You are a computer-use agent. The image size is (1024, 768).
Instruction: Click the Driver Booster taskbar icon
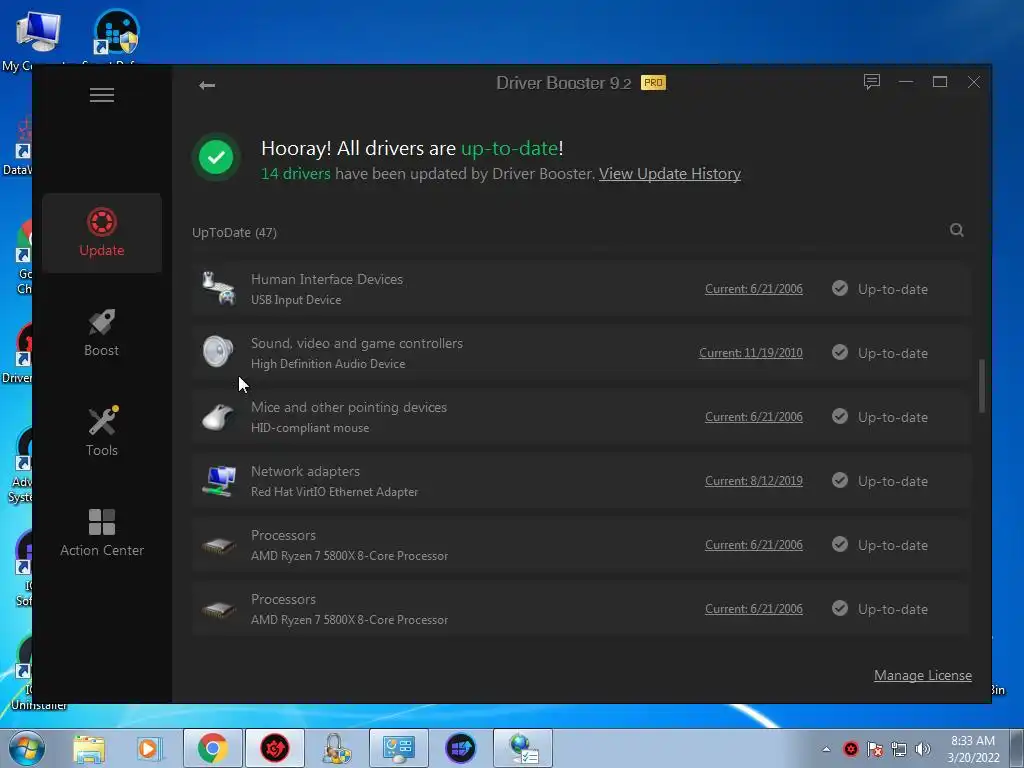tap(275, 748)
